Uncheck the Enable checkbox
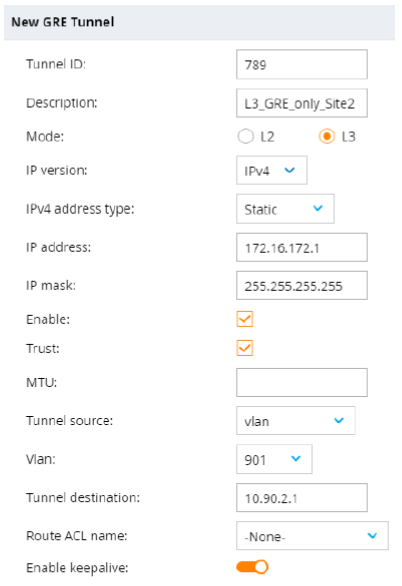 click(245, 319)
